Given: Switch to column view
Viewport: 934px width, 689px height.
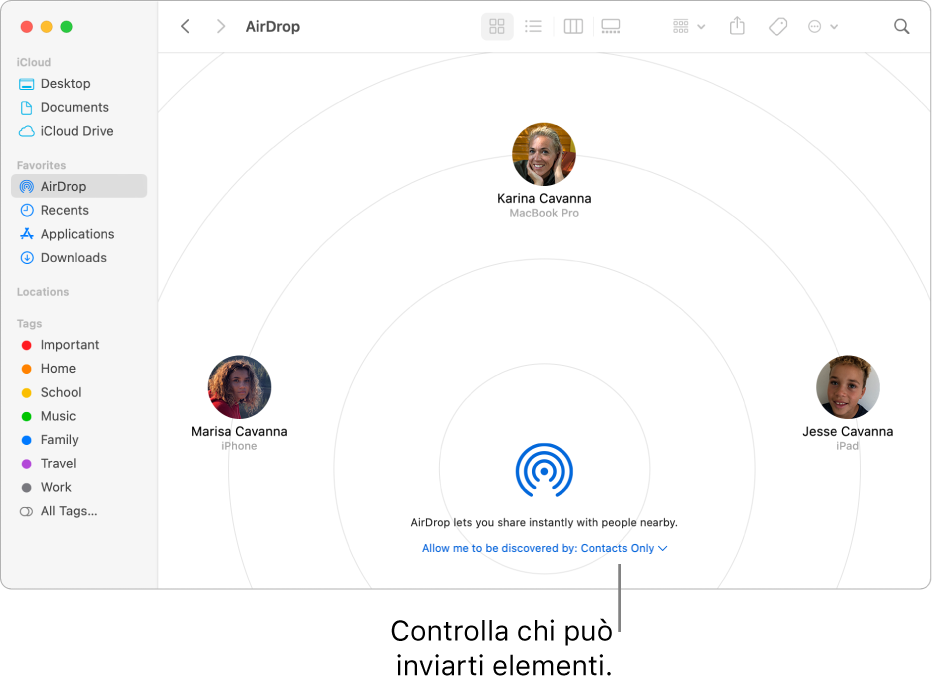Looking at the screenshot, I should coord(573,26).
